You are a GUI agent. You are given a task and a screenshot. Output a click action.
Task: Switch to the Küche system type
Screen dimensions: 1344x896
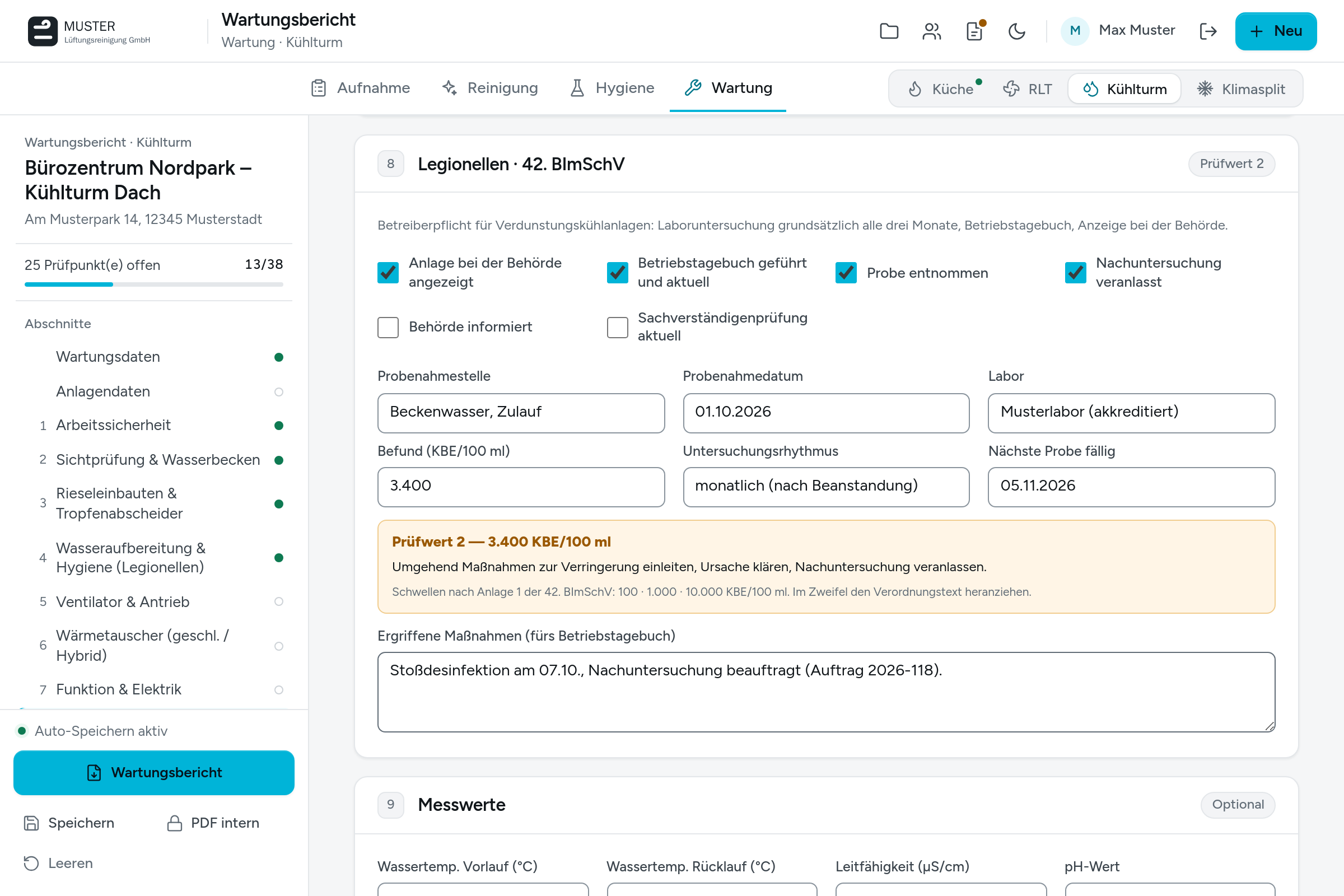click(944, 89)
